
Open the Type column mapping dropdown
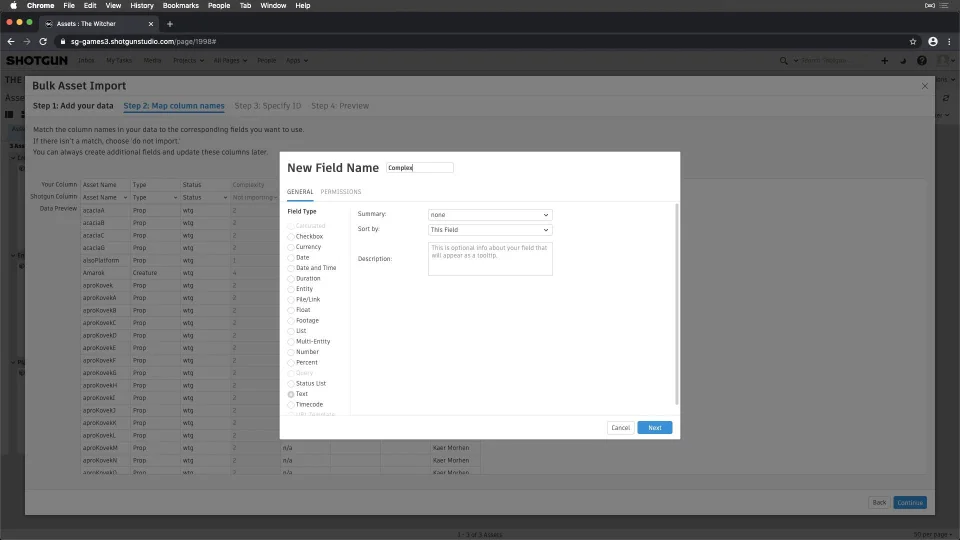tap(155, 197)
